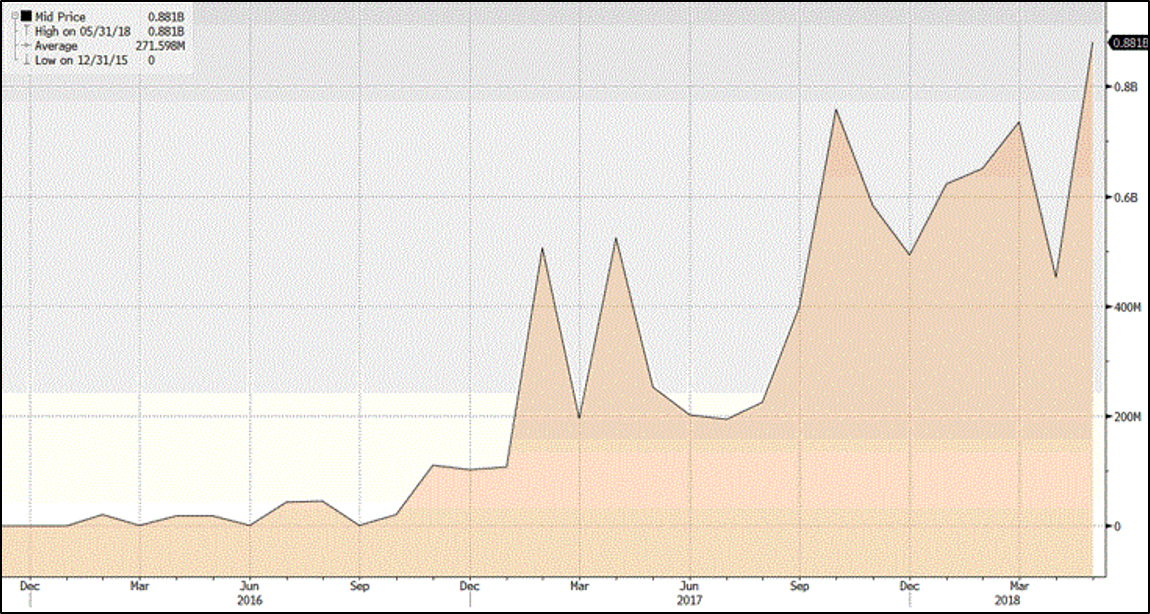Click the Low value 0 in legend
Image resolution: width=1150 pixels, height=614 pixels.
pos(152,61)
